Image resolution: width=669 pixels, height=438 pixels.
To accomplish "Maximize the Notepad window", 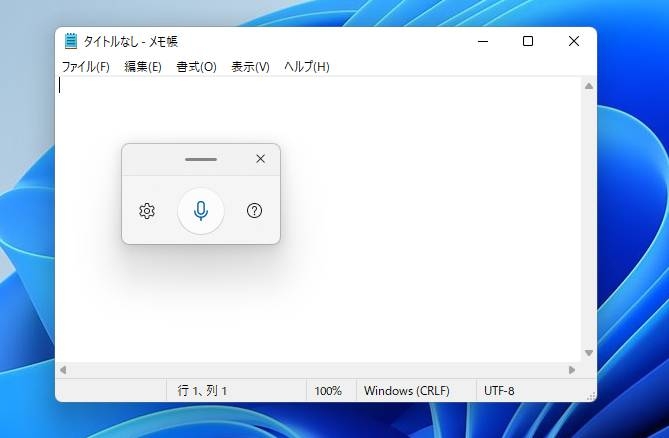I will tap(528, 41).
